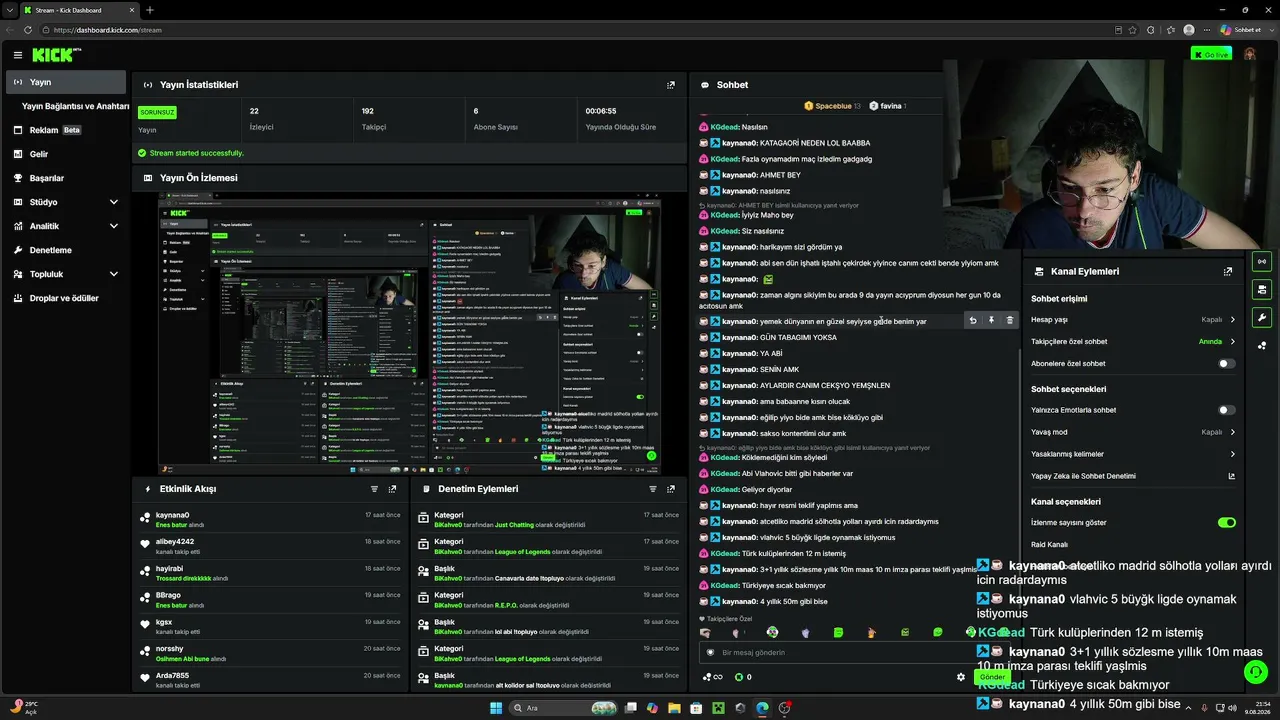1280x720 pixels.
Task: Pop out the Etkinlik Akışı panel
Action: click(x=392, y=489)
